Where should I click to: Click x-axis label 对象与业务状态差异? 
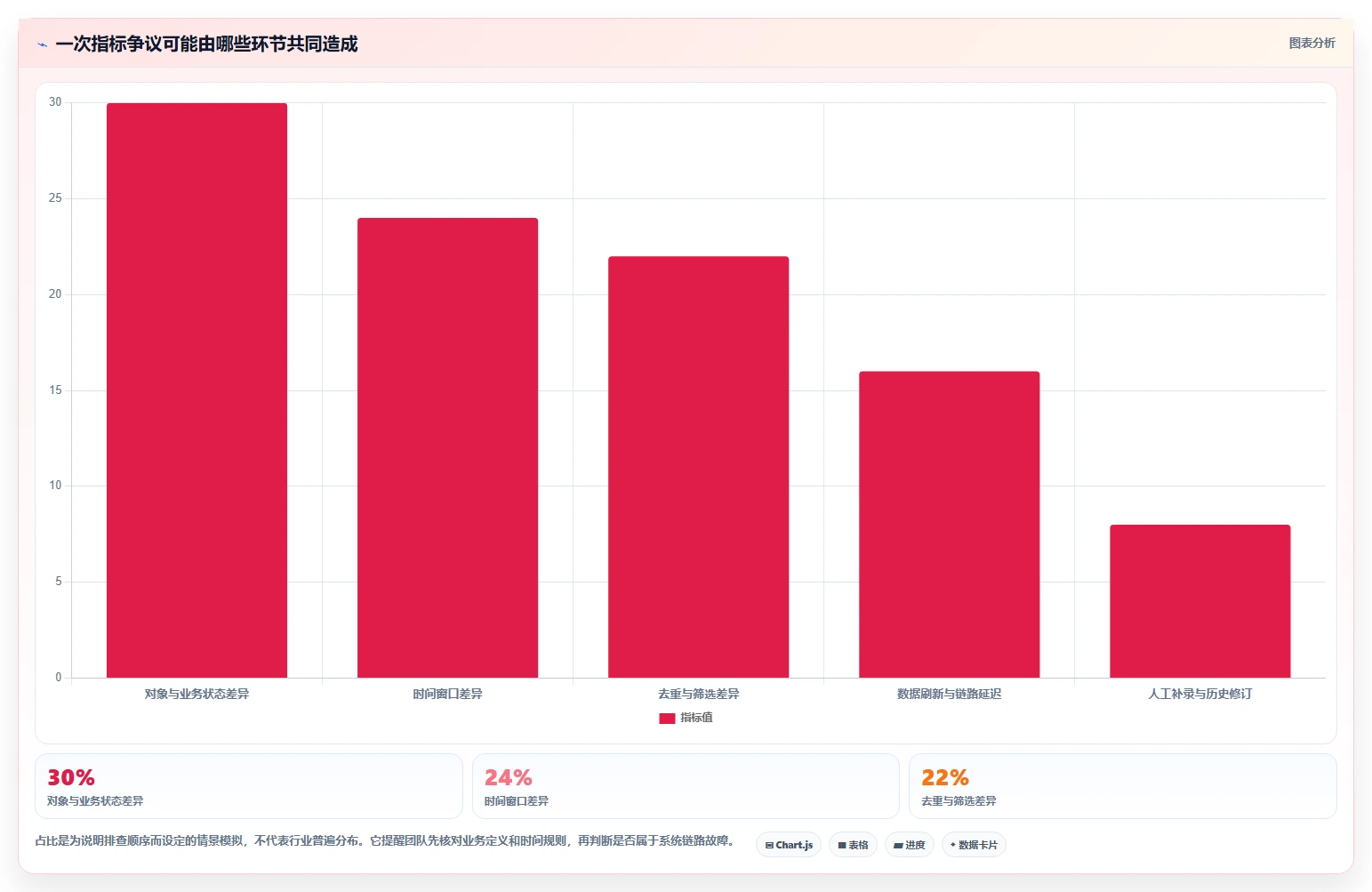pyautogui.click(x=197, y=694)
